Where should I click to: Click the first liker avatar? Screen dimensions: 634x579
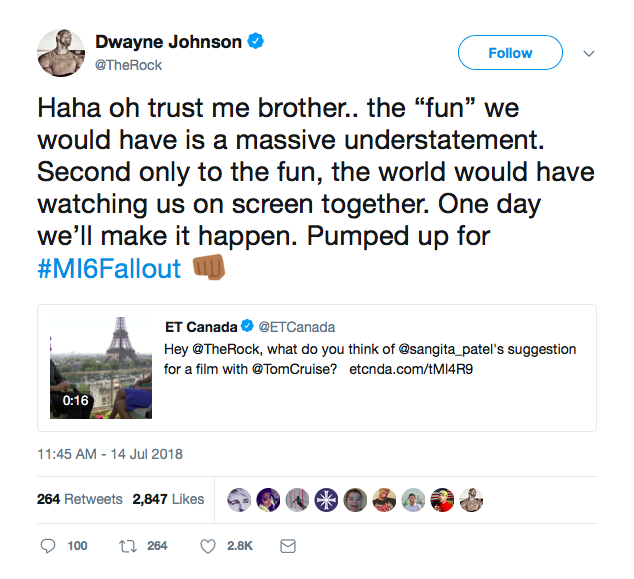[240, 499]
